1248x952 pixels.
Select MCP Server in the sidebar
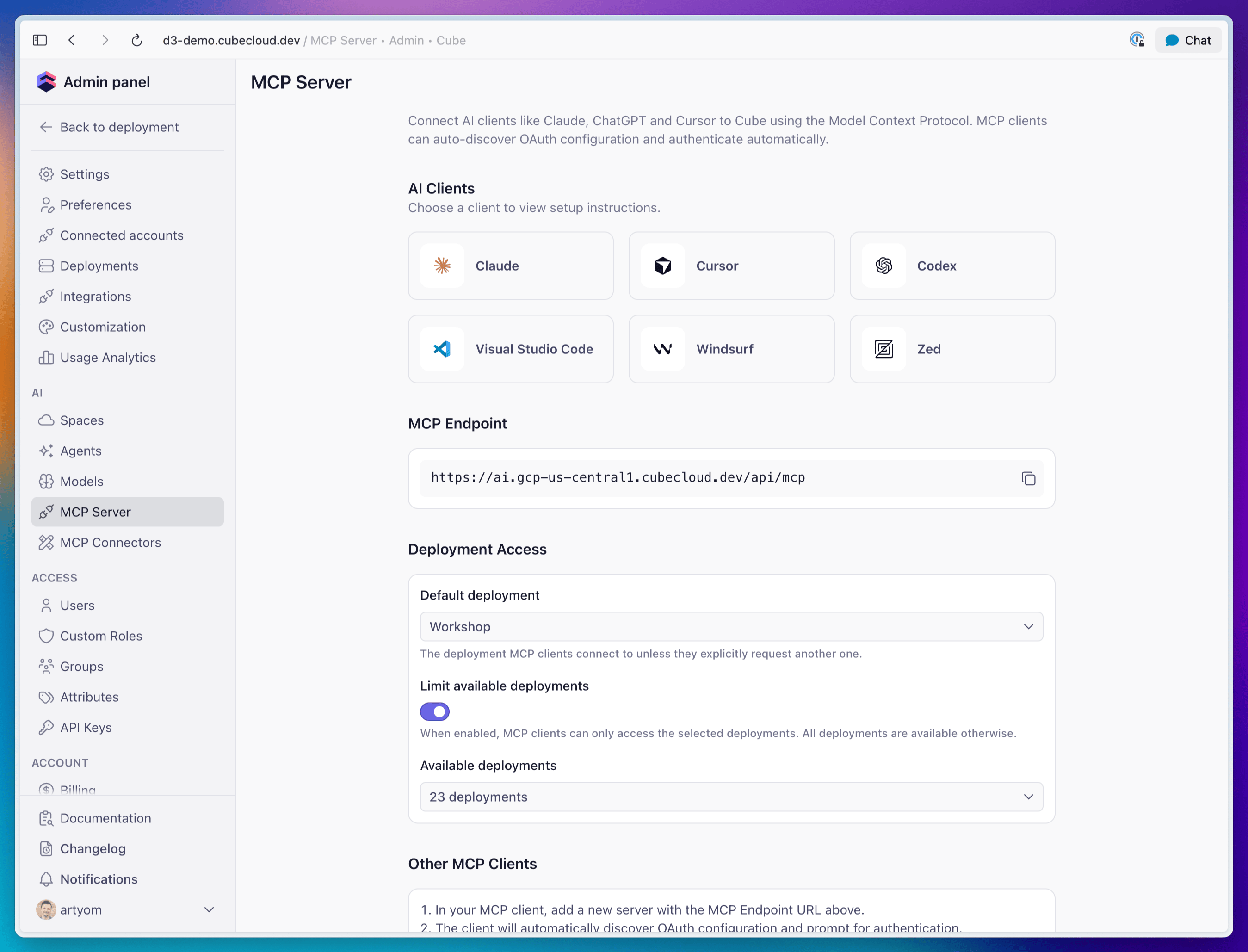click(x=128, y=512)
